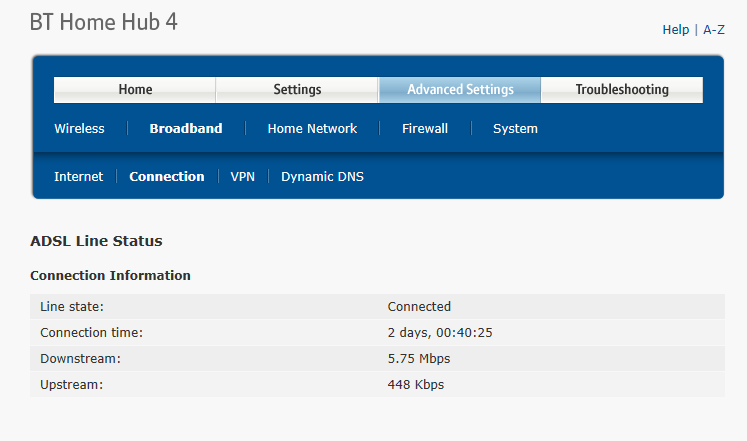Click the ADSL Line Status heading
The image size is (747, 441).
[x=96, y=241]
